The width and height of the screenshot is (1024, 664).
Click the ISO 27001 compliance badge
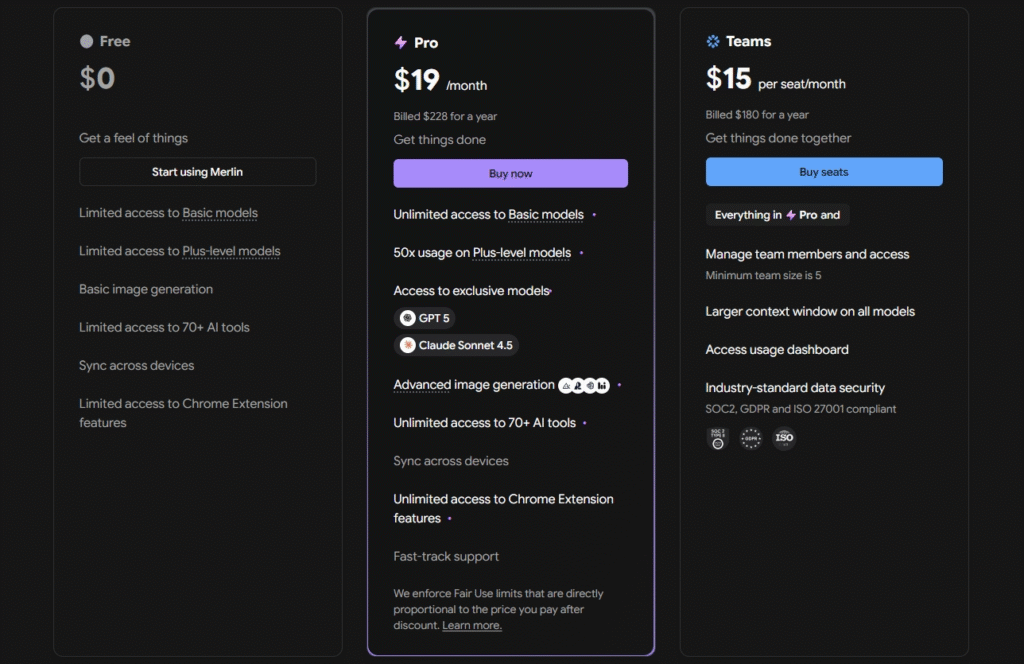[x=784, y=438]
